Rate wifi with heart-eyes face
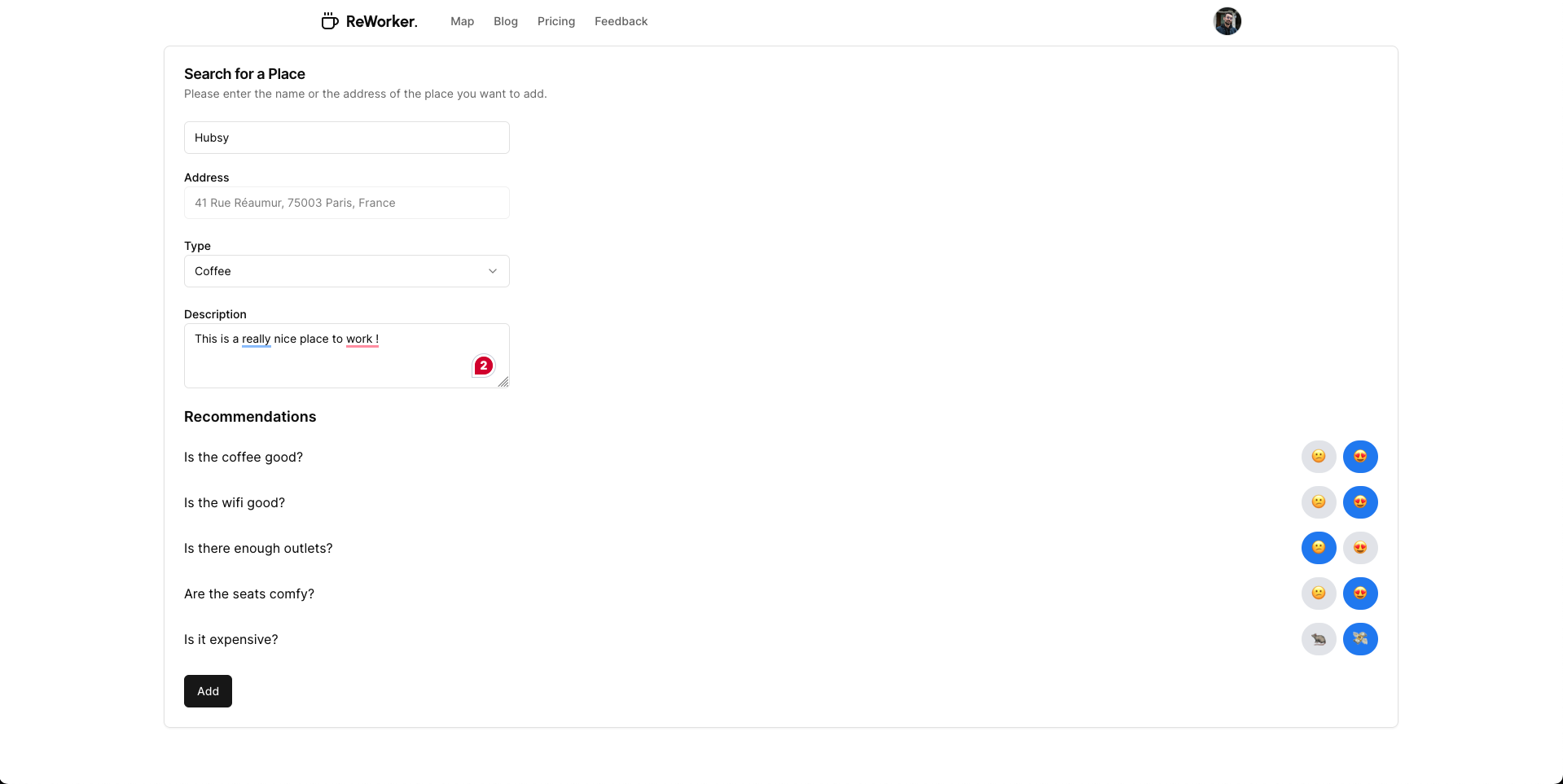Image resolution: width=1563 pixels, height=784 pixels. click(1360, 502)
